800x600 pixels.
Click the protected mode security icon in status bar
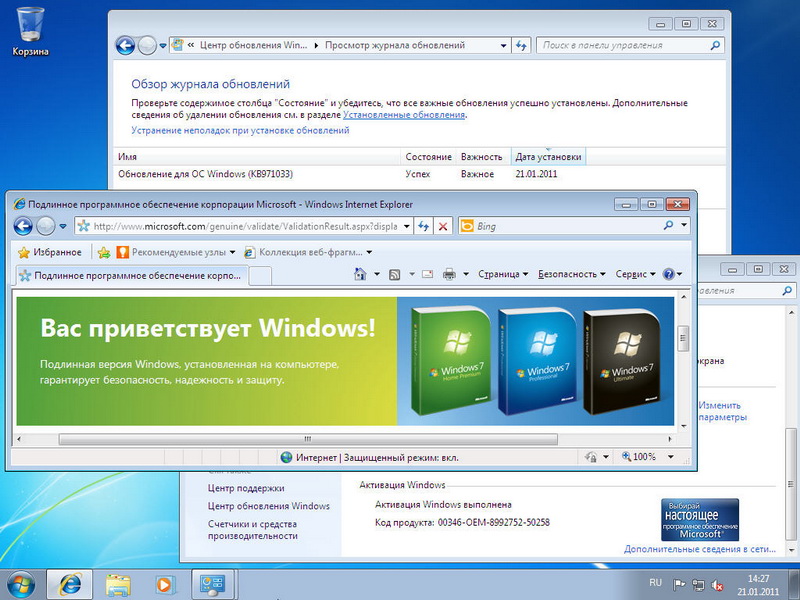[591, 457]
